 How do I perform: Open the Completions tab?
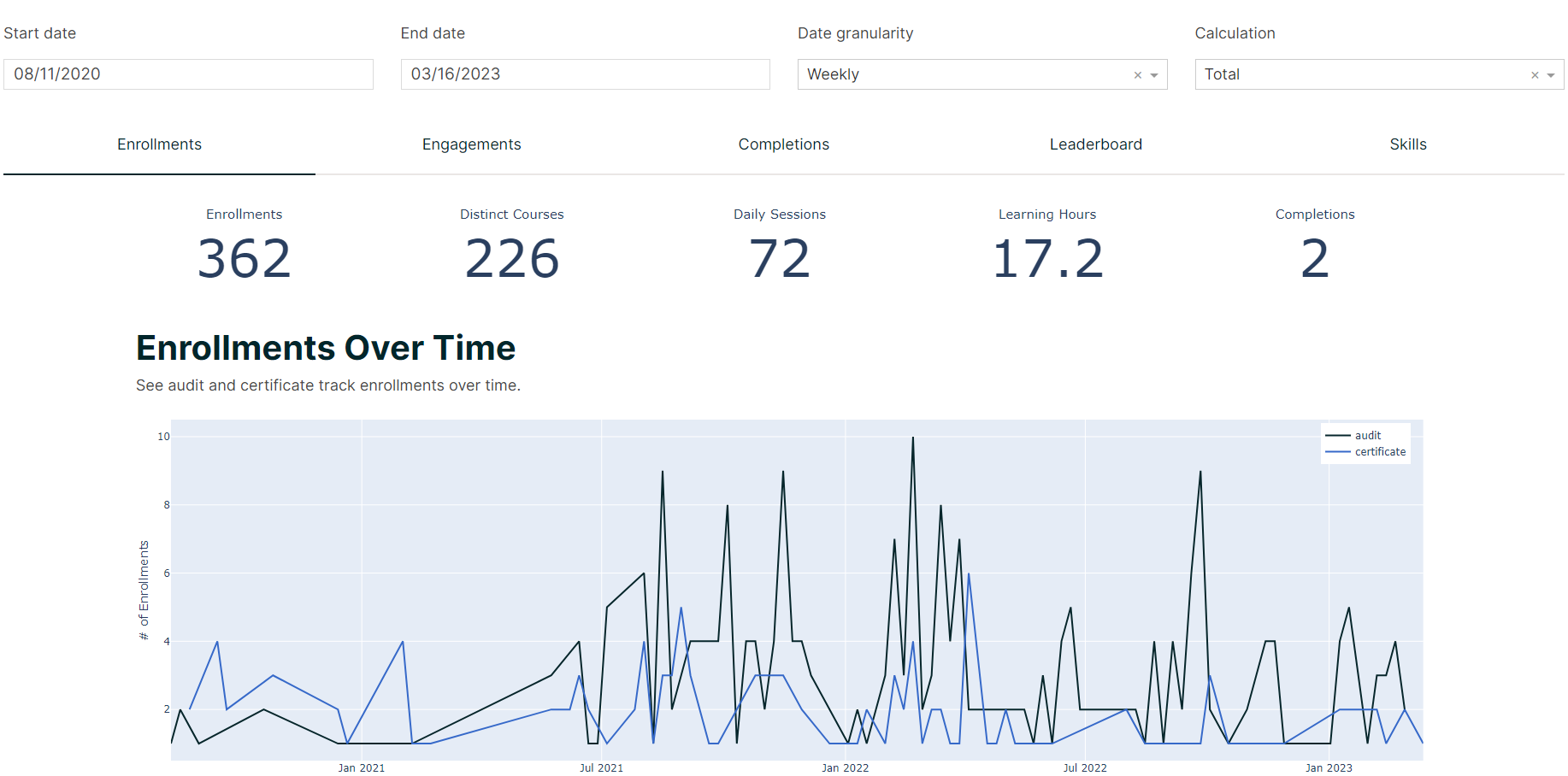pyautogui.click(x=784, y=144)
